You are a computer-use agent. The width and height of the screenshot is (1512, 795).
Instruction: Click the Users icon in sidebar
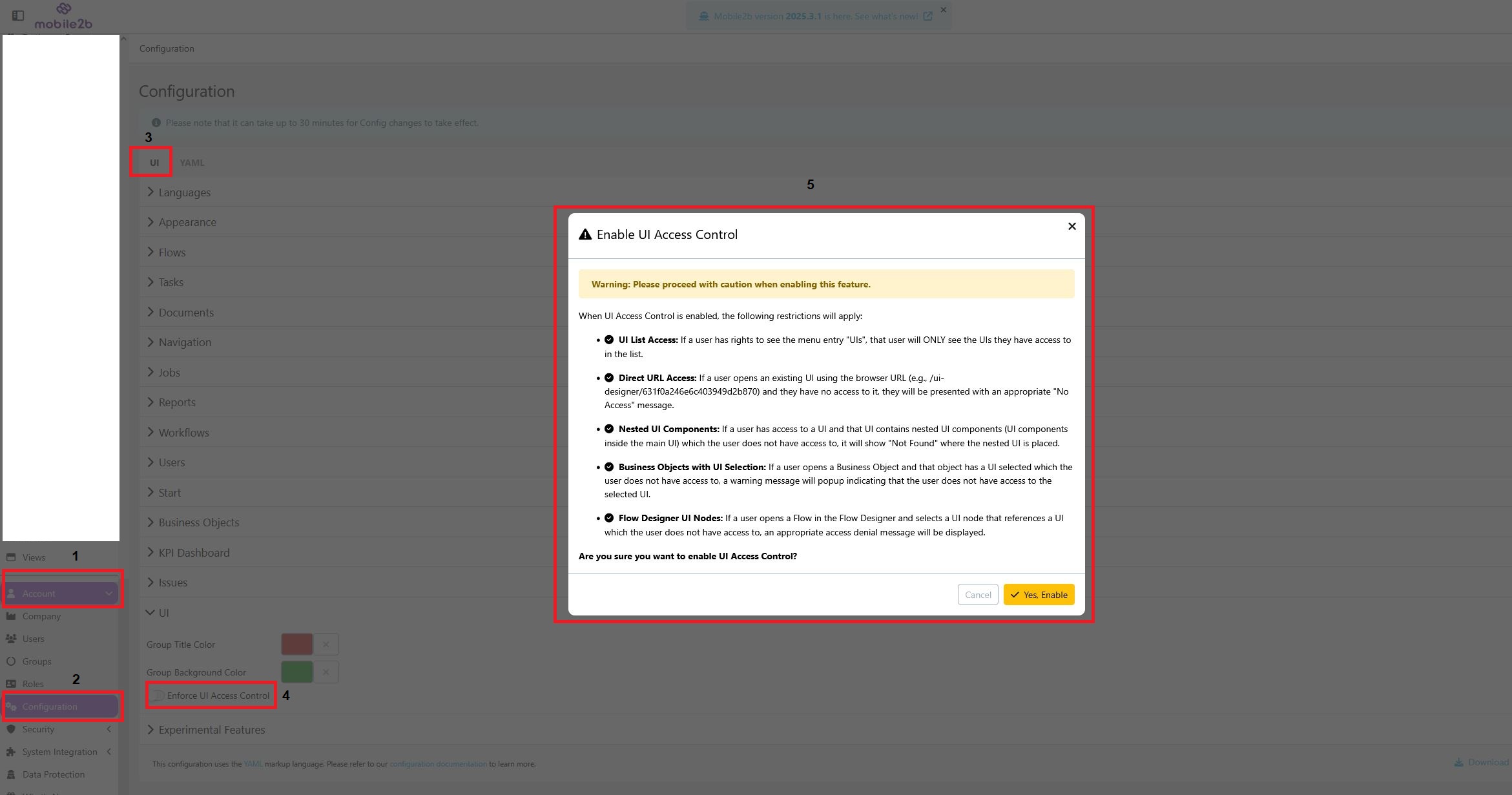point(12,638)
